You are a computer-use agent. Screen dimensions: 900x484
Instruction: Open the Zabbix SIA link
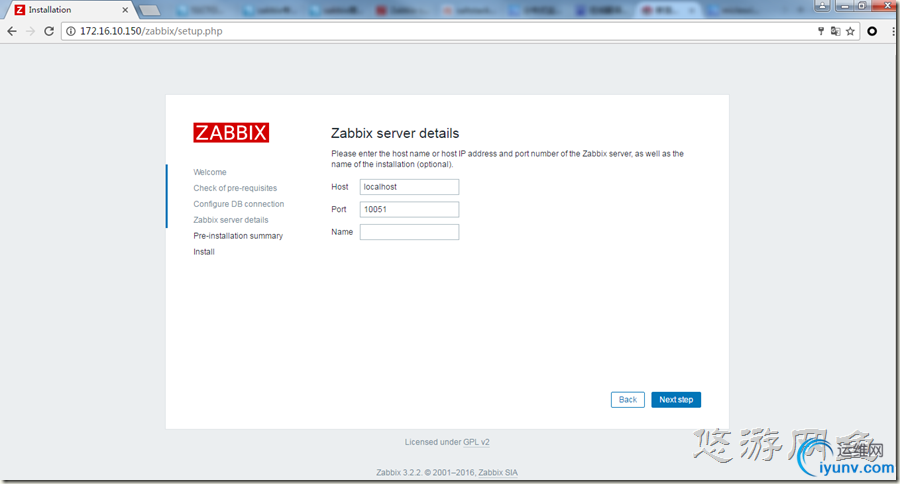pyautogui.click(x=498, y=473)
